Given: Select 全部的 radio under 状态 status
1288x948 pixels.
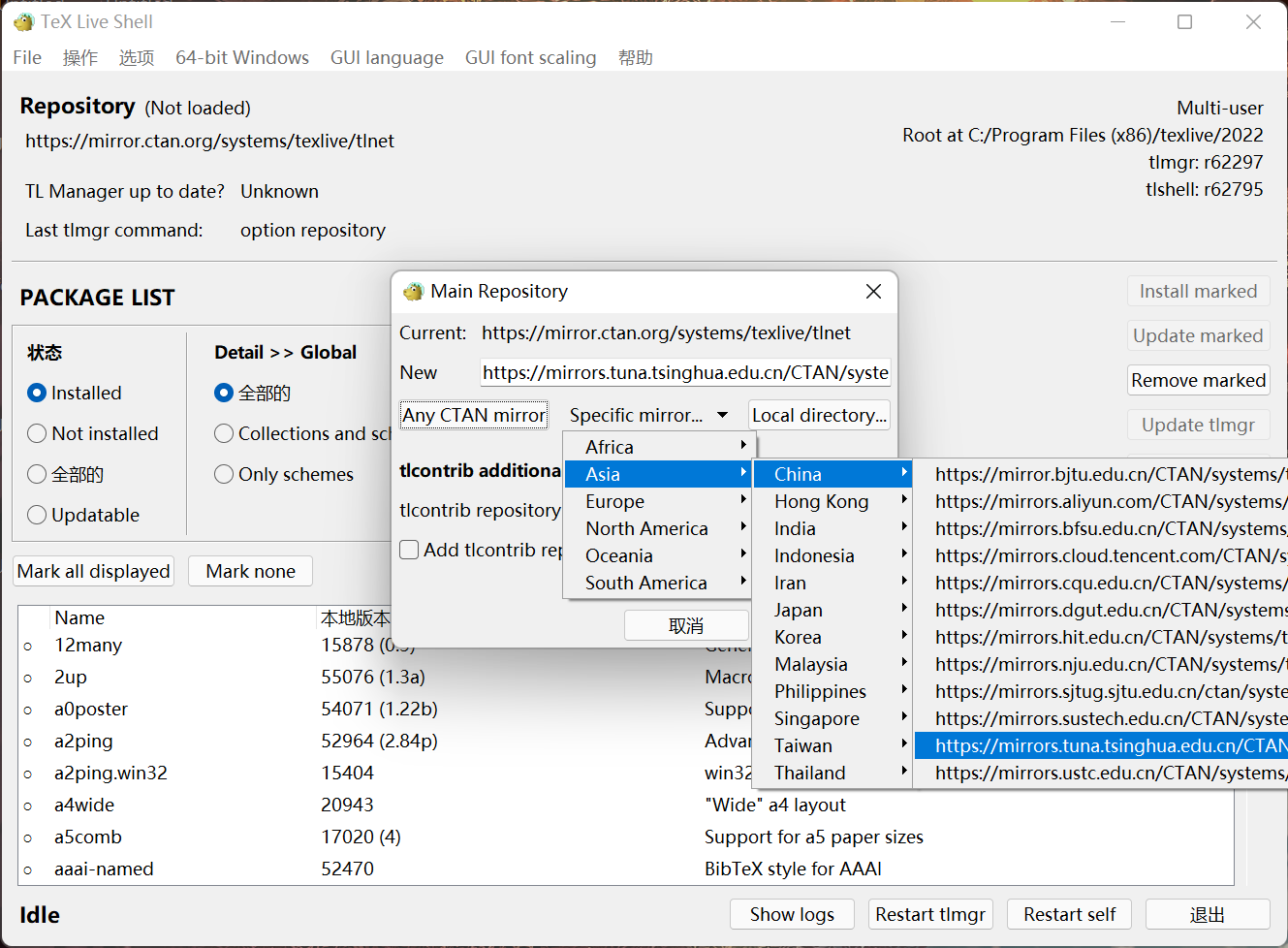Looking at the screenshot, I should point(37,474).
